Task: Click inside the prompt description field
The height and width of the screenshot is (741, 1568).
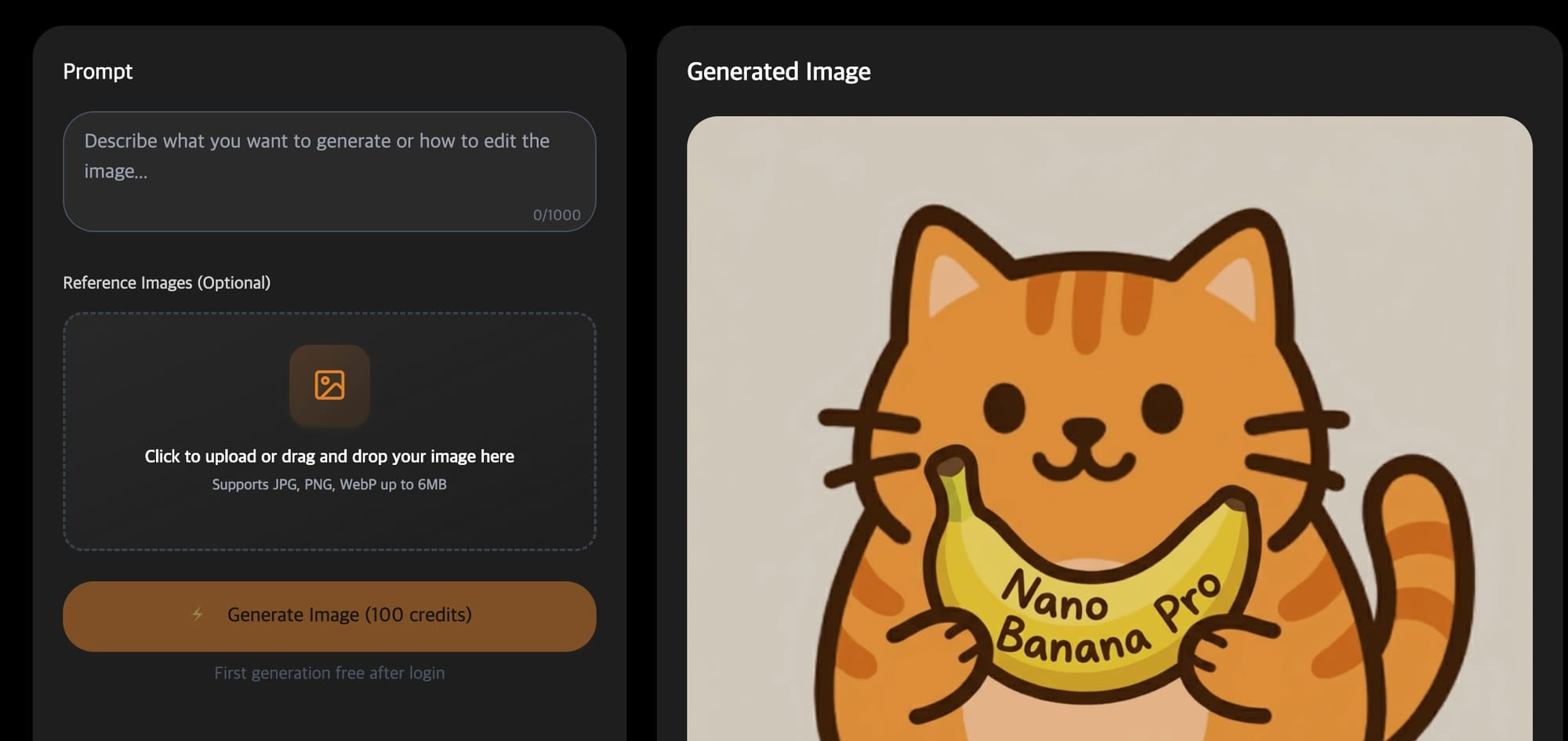Action: [x=329, y=157]
